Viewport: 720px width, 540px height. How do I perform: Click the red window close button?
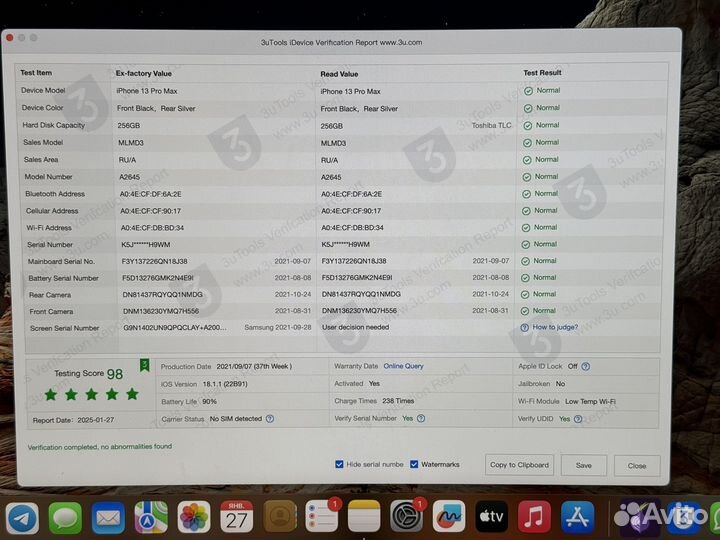click(x=10, y=38)
